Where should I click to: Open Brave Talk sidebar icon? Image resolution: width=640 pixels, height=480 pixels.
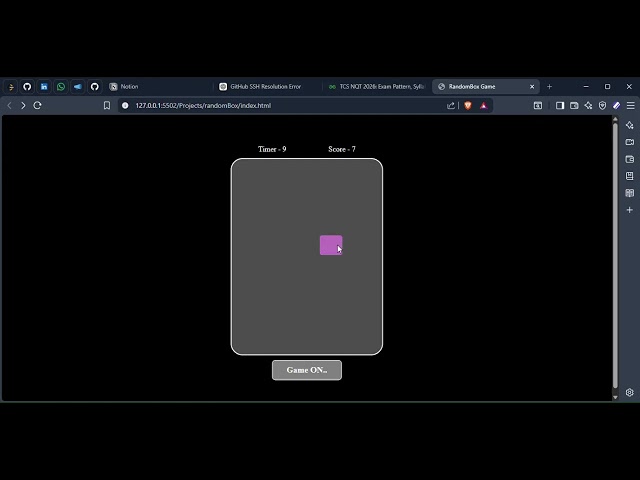pyautogui.click(x=629, y=142)
